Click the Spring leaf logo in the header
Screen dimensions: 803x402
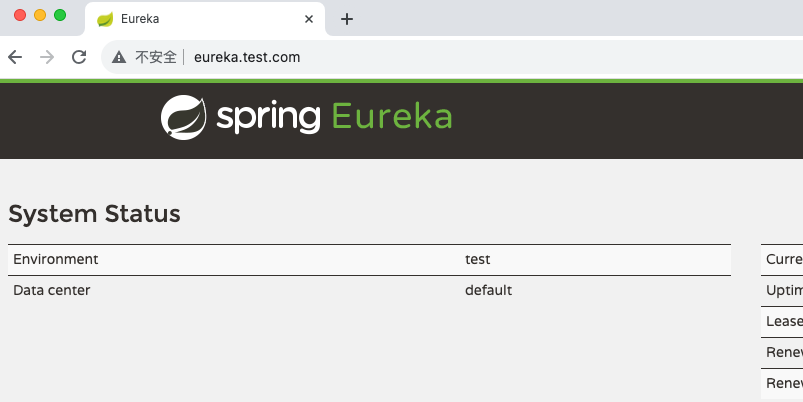[x=184, y=117]
